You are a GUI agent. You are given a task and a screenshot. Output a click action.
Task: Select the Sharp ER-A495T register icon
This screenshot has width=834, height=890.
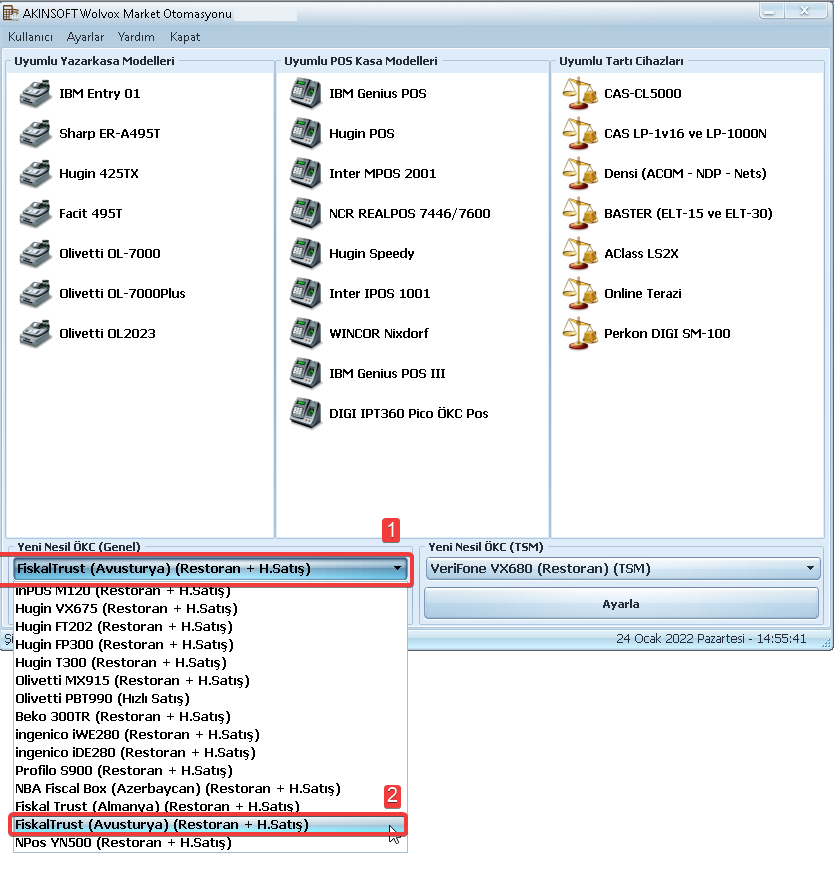(35, 133)
